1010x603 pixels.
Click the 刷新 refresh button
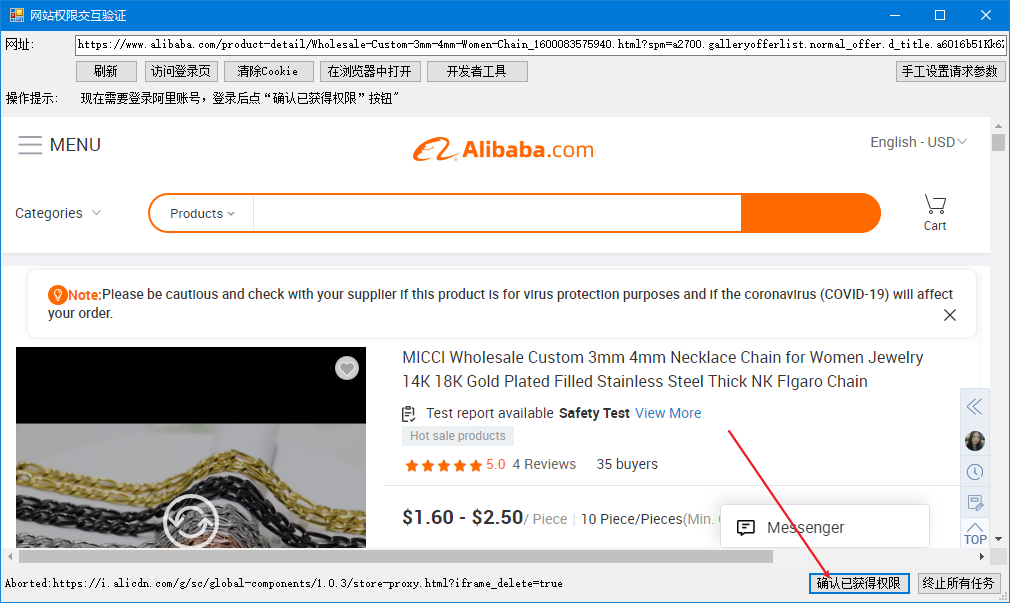(106, 72)
